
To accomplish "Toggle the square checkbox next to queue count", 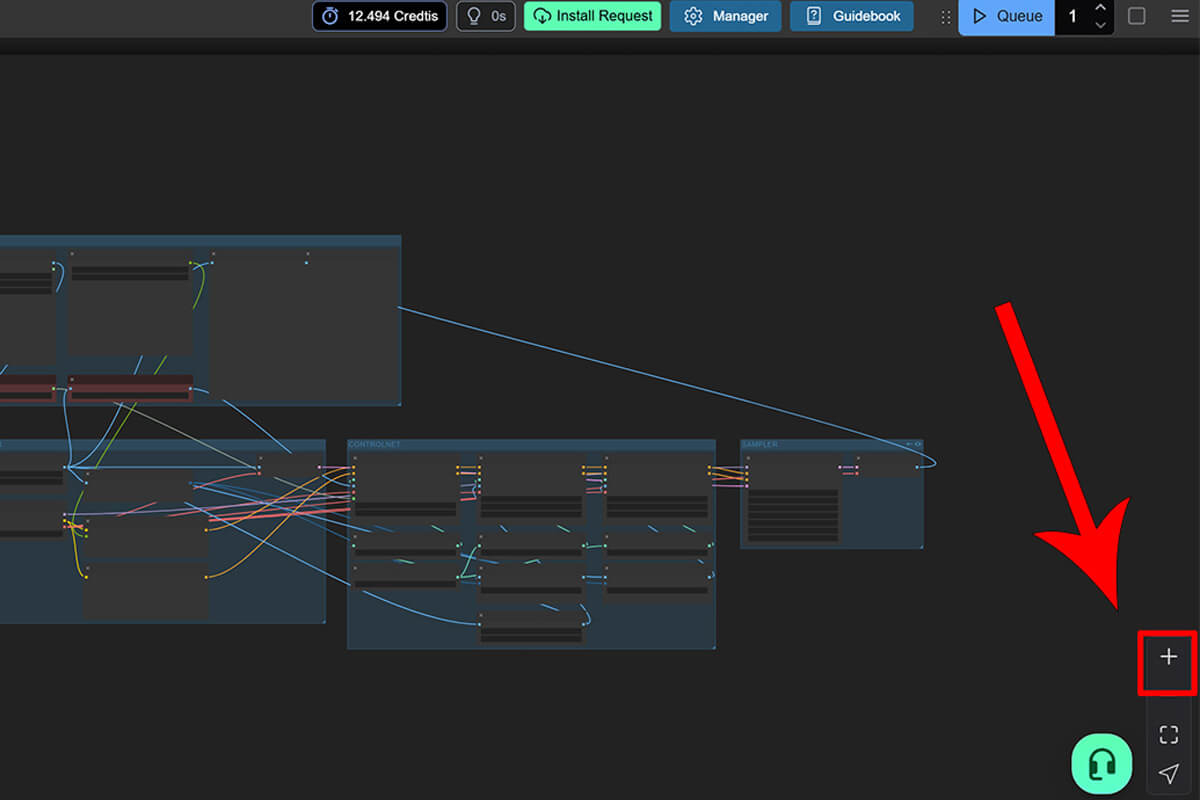I will point(1137,16).
